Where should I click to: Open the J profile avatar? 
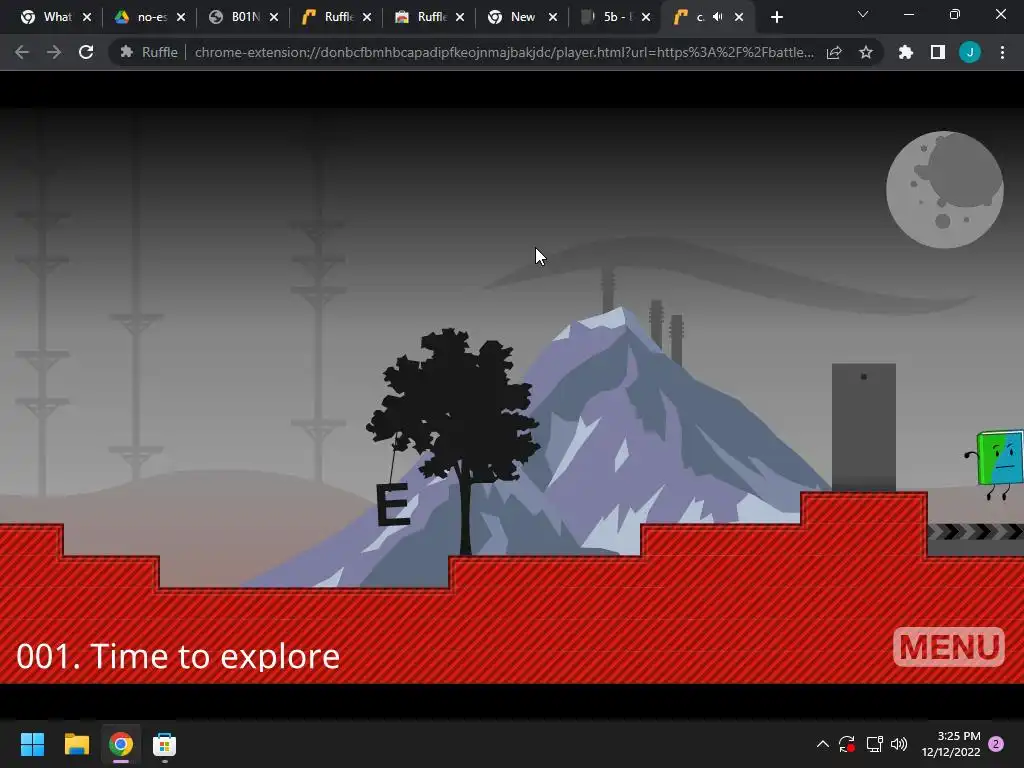pyautogui.click(x=970, y=52)
